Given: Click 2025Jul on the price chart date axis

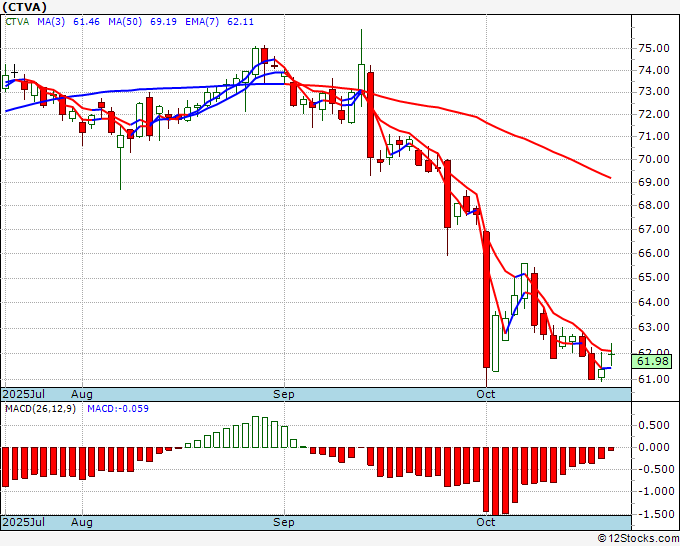Looking at the screenshot, I should [23, 394].
